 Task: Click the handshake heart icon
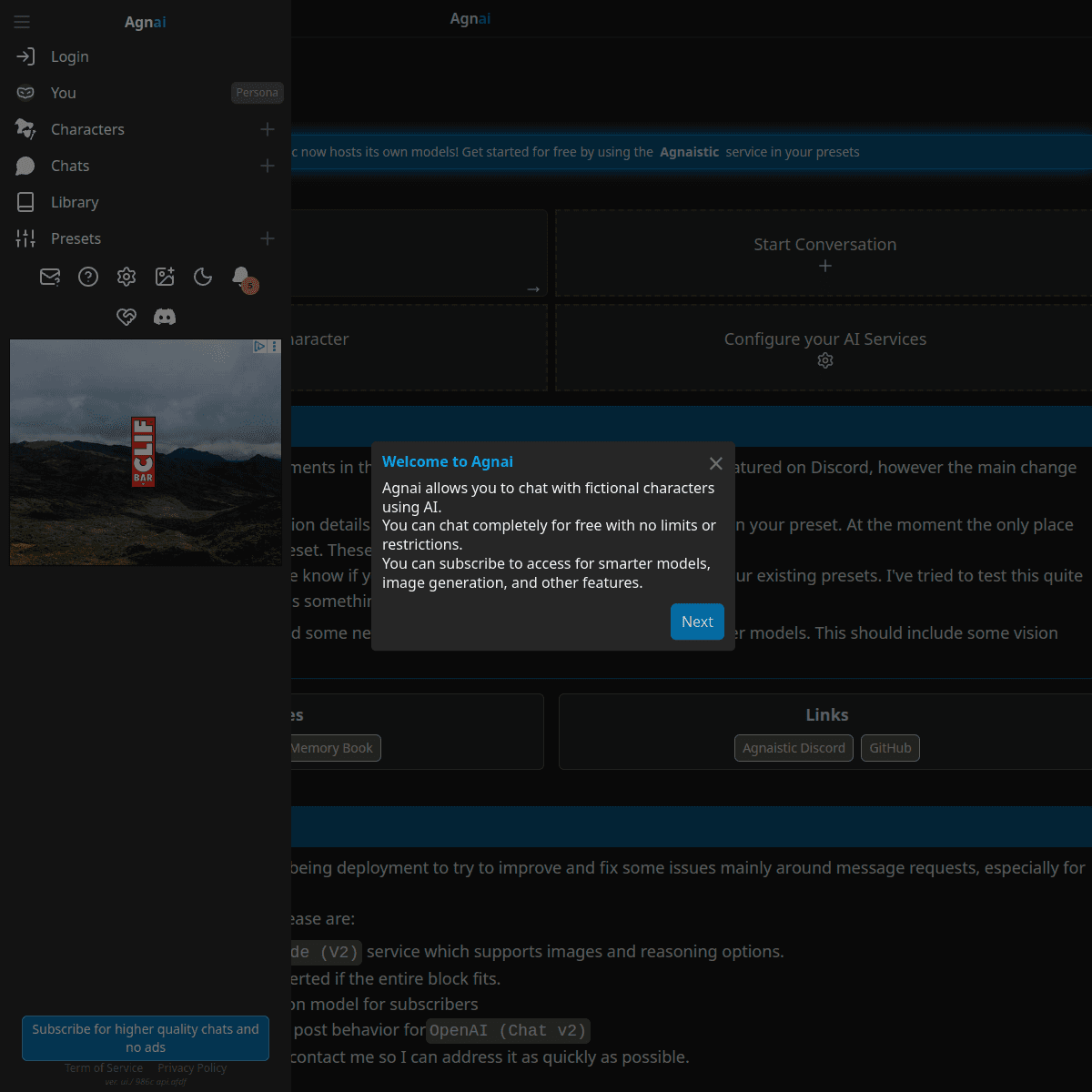pyautogui.click(x=126, y=317)
